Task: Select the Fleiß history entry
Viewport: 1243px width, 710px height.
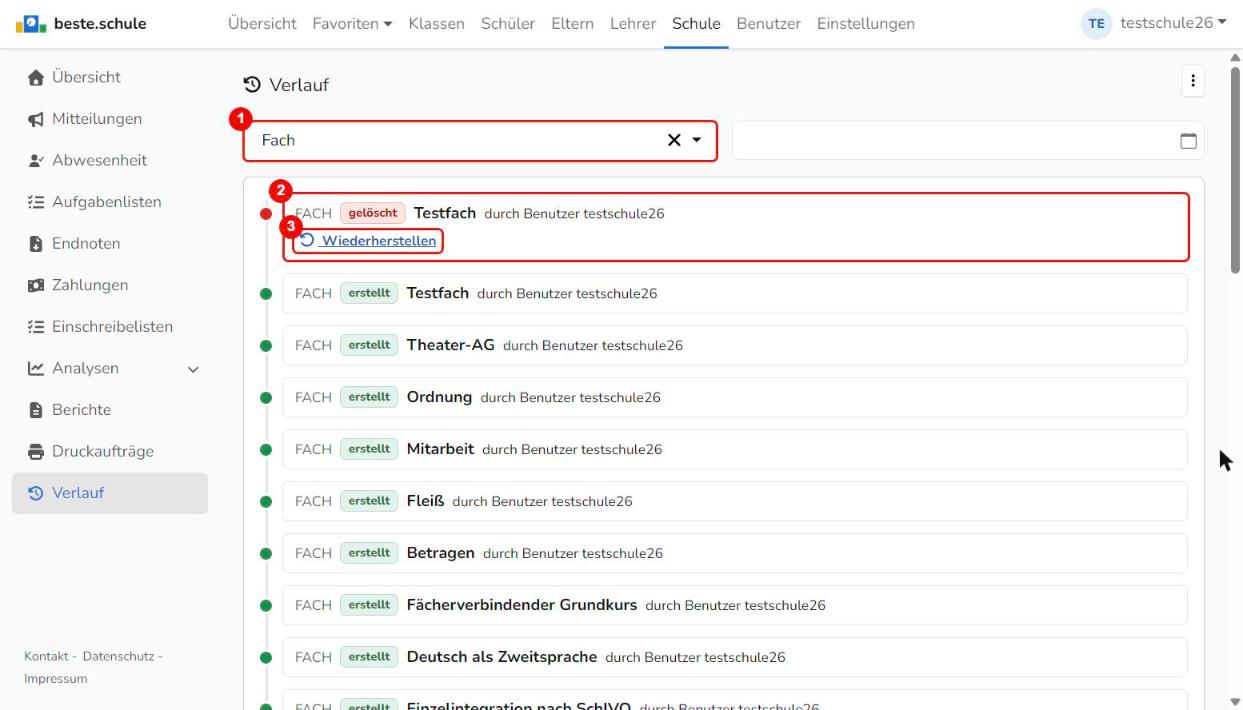Action: (735, 502)
